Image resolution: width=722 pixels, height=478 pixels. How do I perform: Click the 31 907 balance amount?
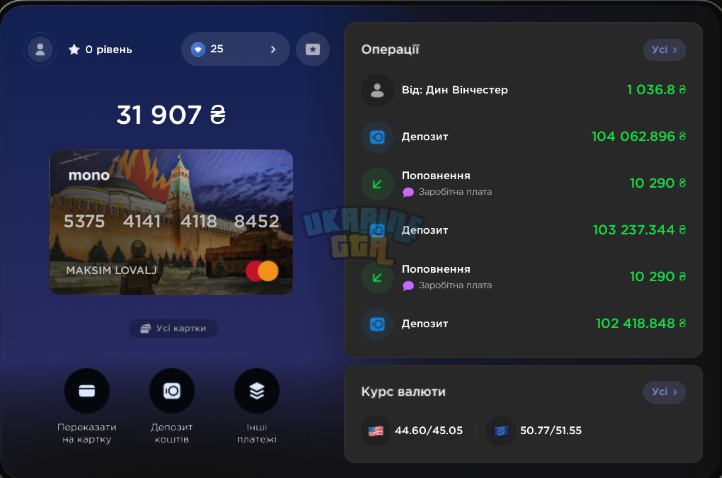[x=171, y=115]
